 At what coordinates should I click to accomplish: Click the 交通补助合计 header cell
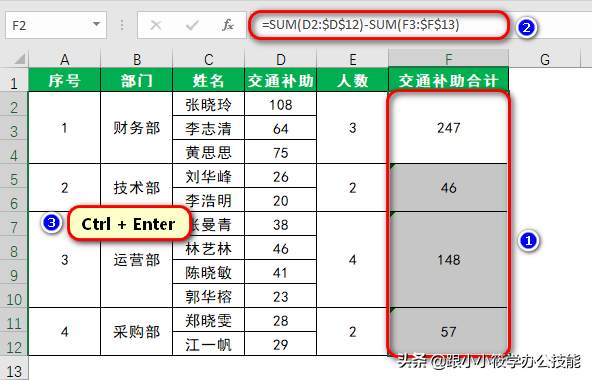[449, 80]
